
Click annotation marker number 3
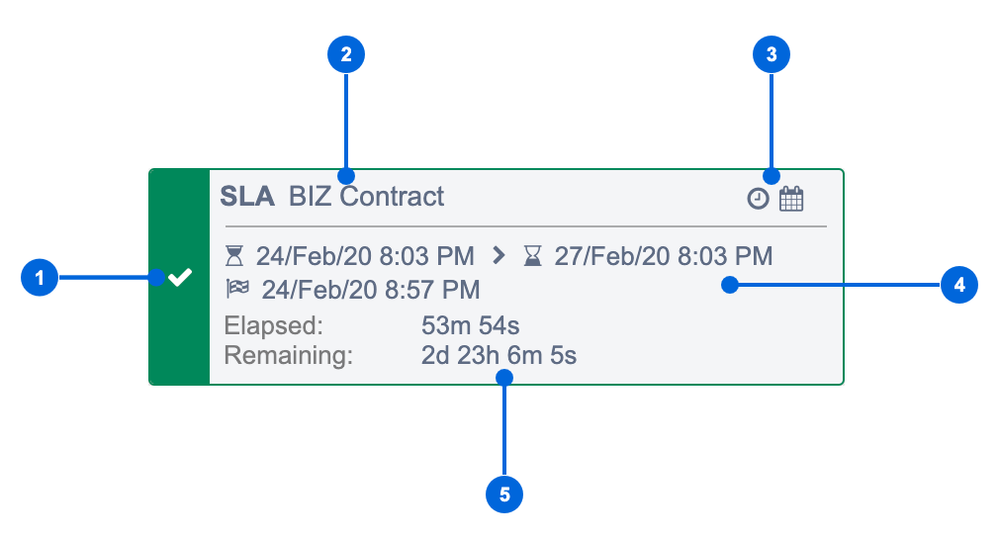771,55
